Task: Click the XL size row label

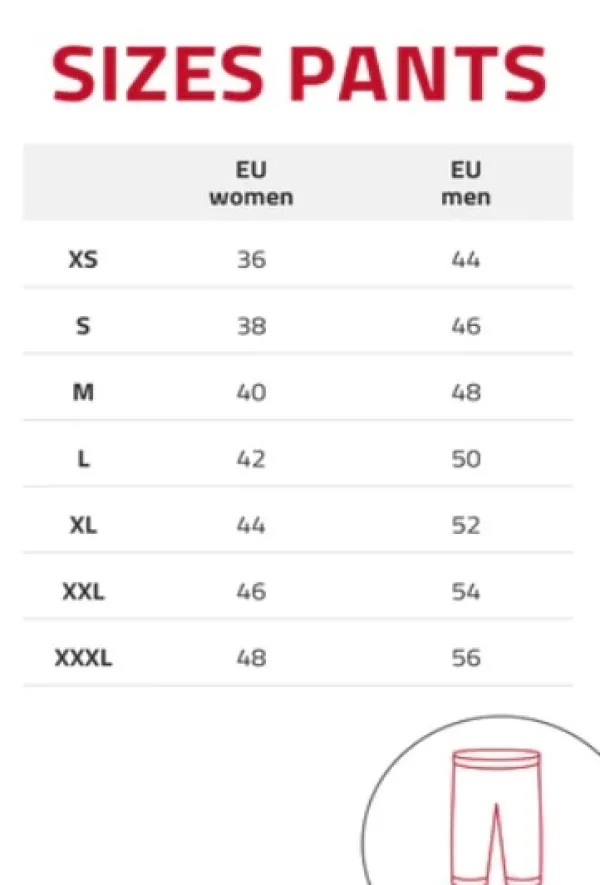Action: 83,525
